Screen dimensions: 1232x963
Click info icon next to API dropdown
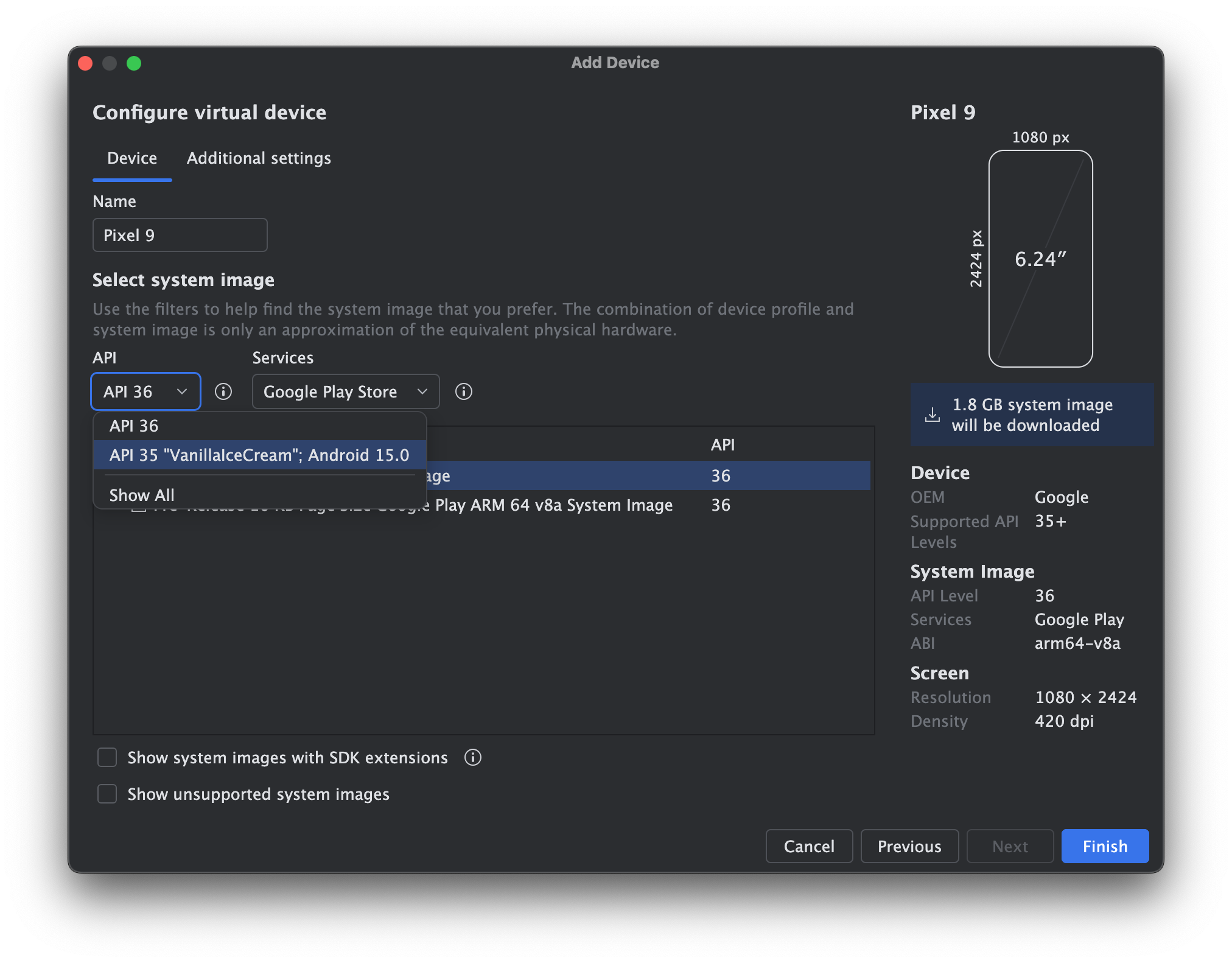pyautogui.click(x=223, y=391)
